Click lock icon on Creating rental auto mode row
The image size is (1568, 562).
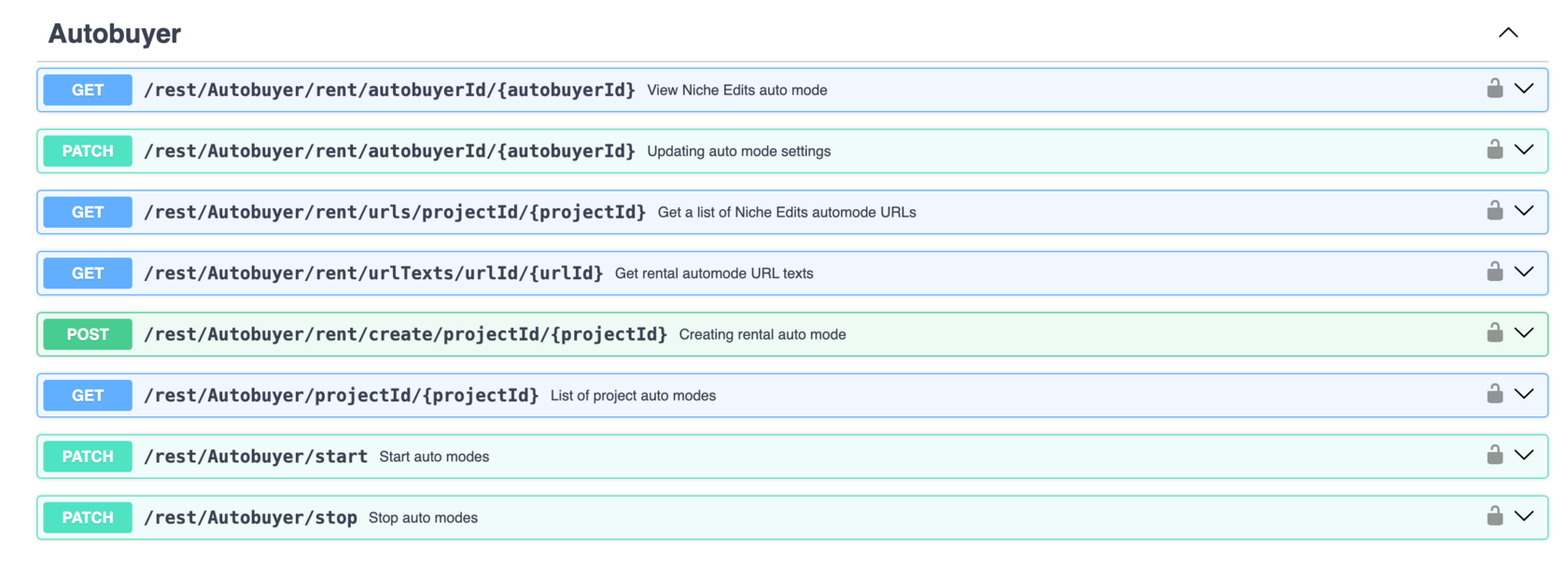pos(1494,333)
